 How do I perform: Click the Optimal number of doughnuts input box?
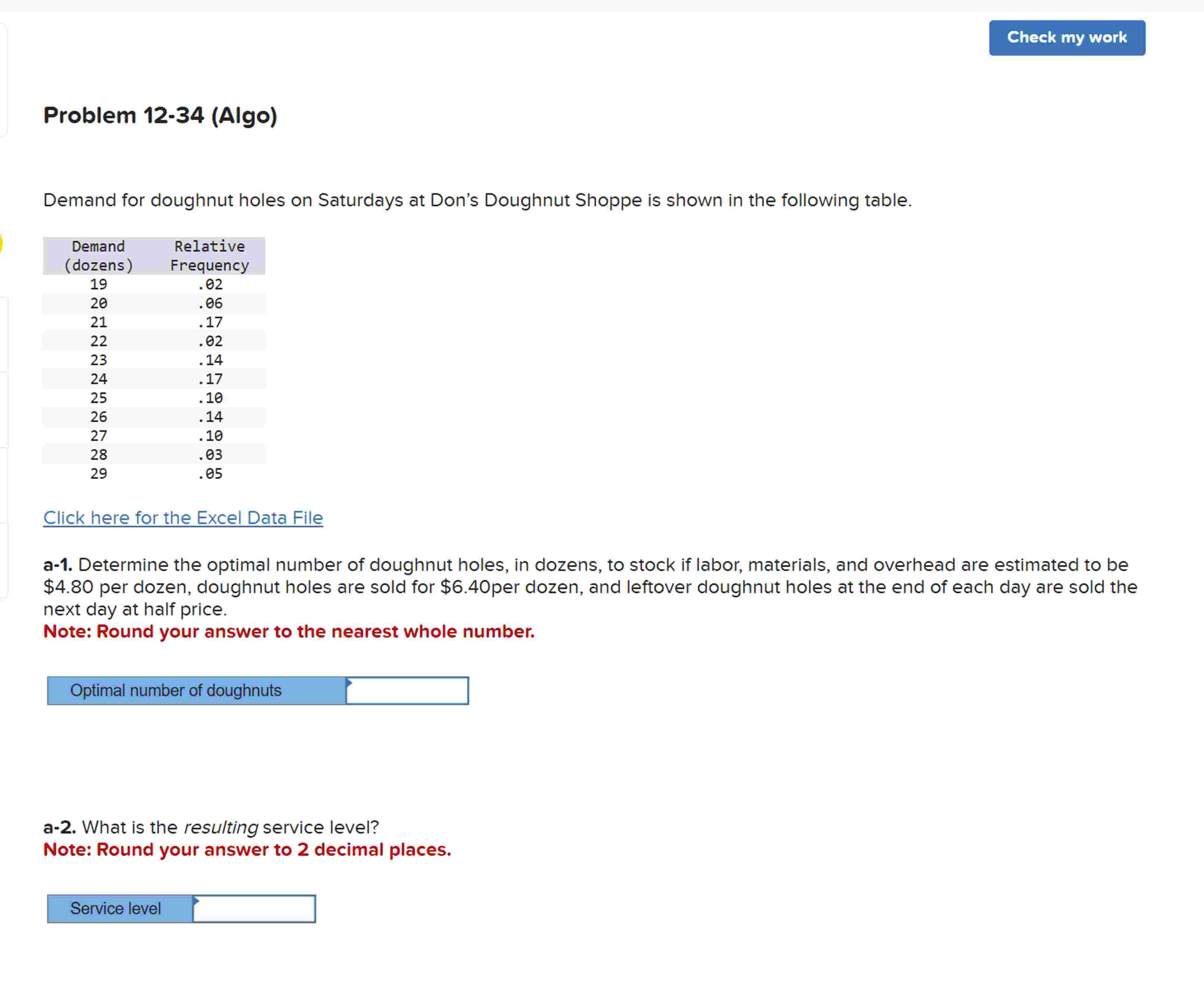click(407, 690)
